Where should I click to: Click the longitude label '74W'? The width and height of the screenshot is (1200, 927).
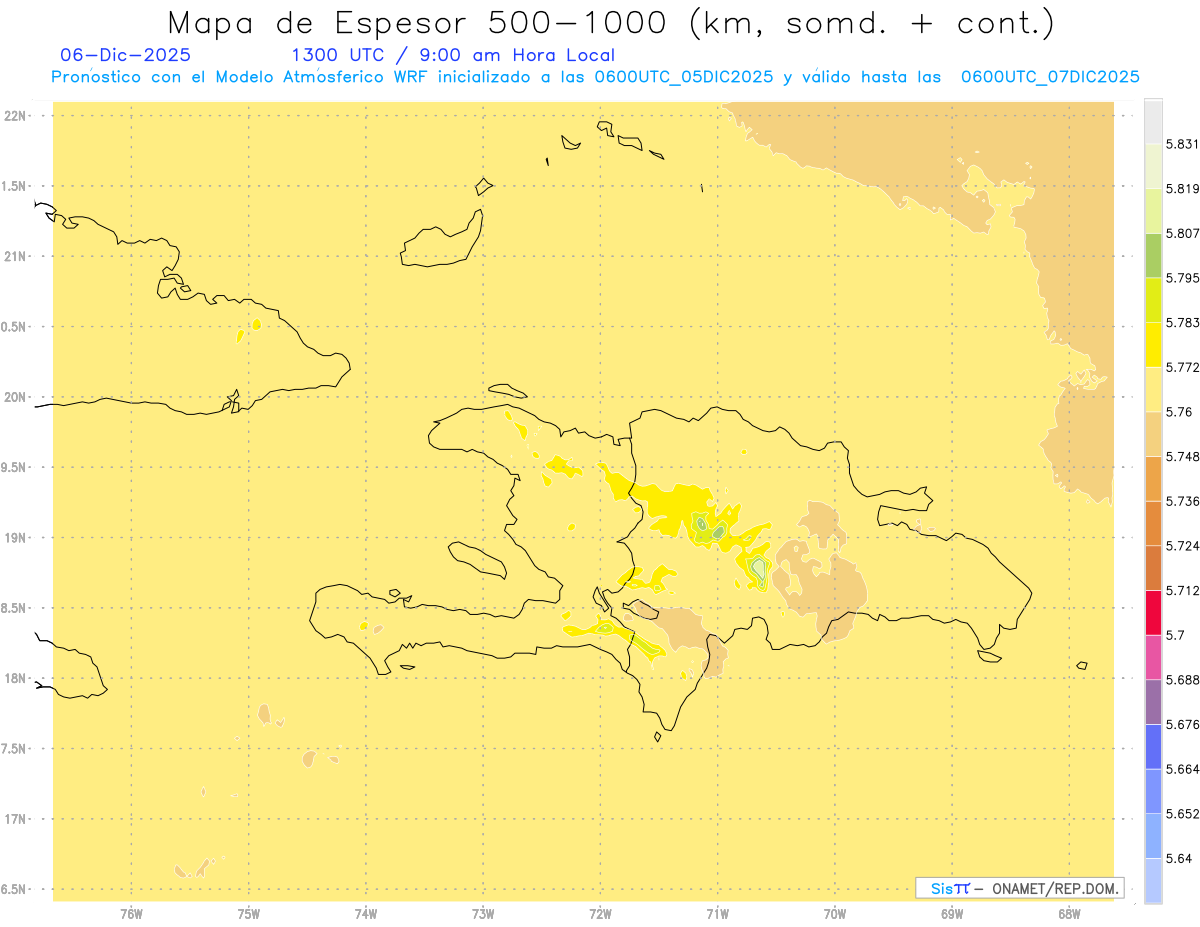pos(366,914)
